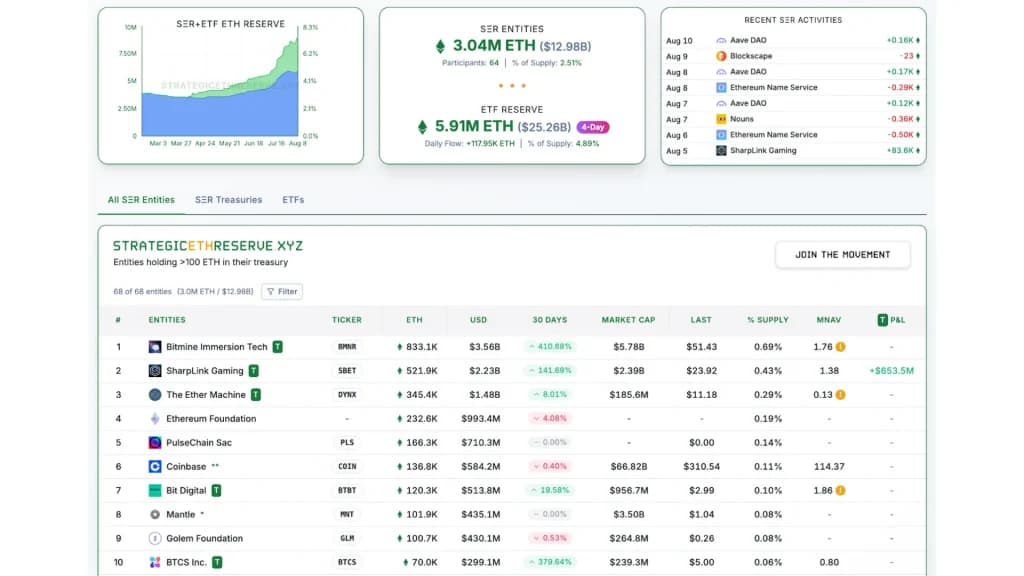Image resolution: width=1024 pixels, height=576 pixels.
Task: Click the COIN ticker badge
Action: tap(347, 466)
